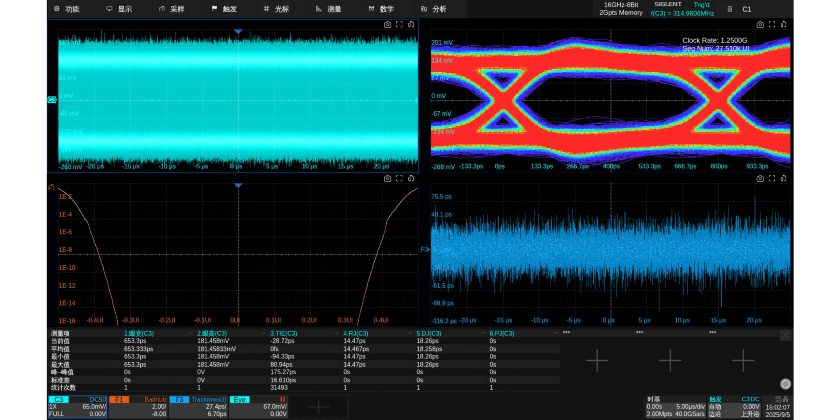This screenshot has width=840, height=420.
Task: Add a measurement in first empty plus slot
Action: [596, 359]
